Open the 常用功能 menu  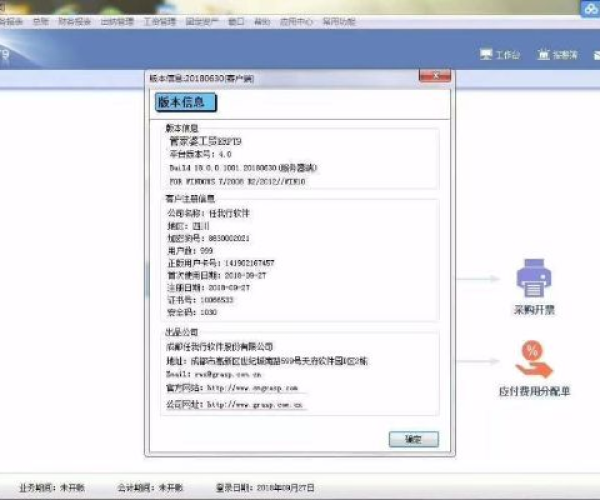339,21
